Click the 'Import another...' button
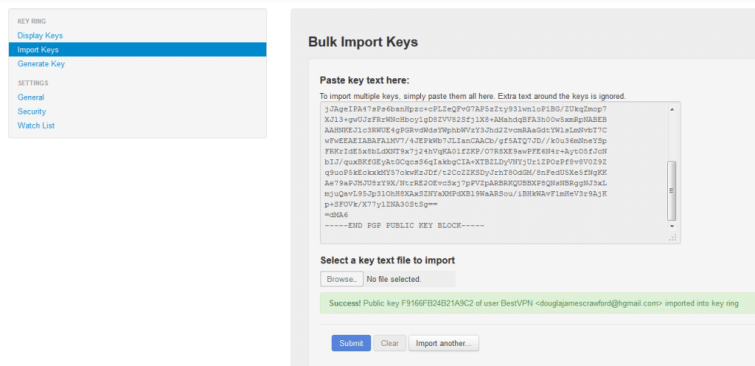The width and height of the screenshot is (755, 366). pyautogui.click(x=443, y=343)
